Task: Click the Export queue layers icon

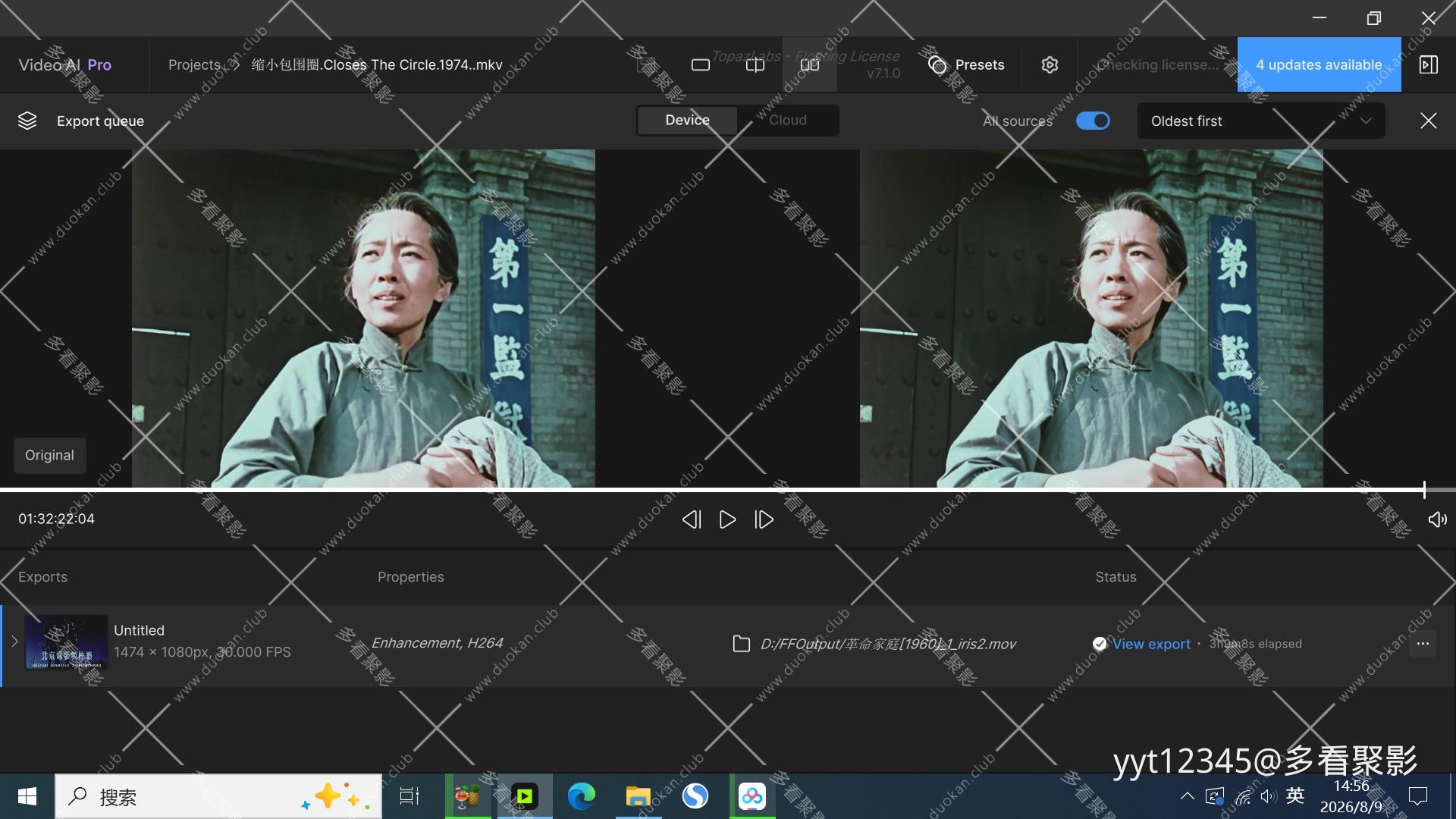Action: click(27, 121)
